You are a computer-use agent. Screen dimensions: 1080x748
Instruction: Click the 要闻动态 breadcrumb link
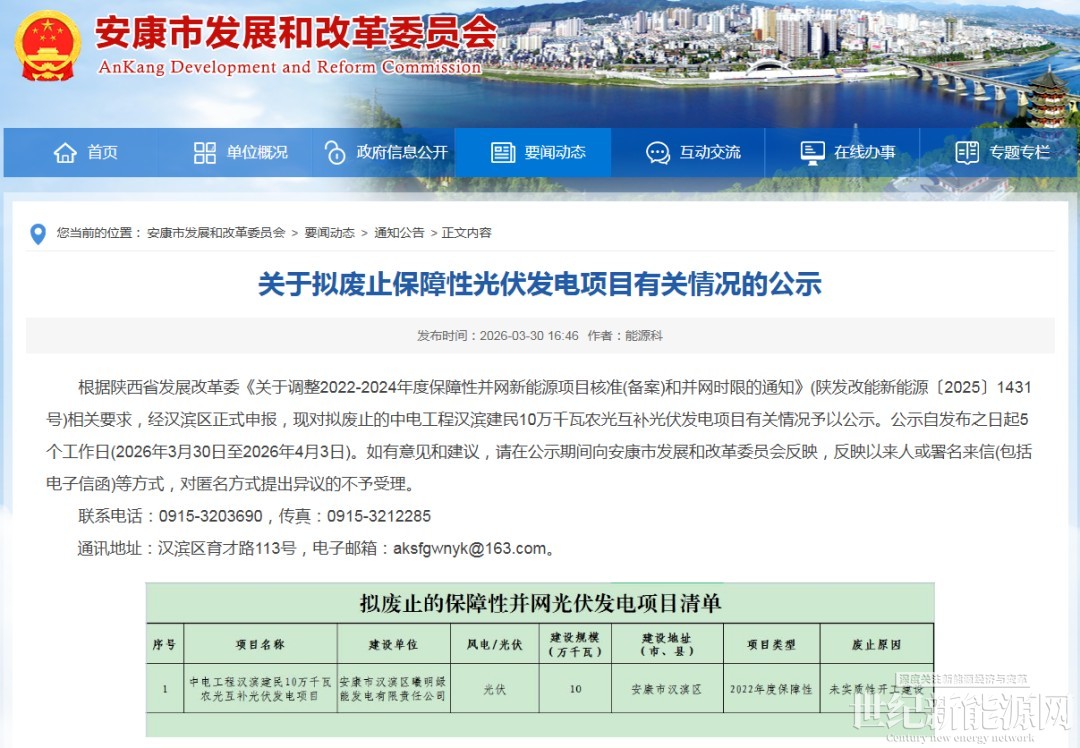(330, 233)
